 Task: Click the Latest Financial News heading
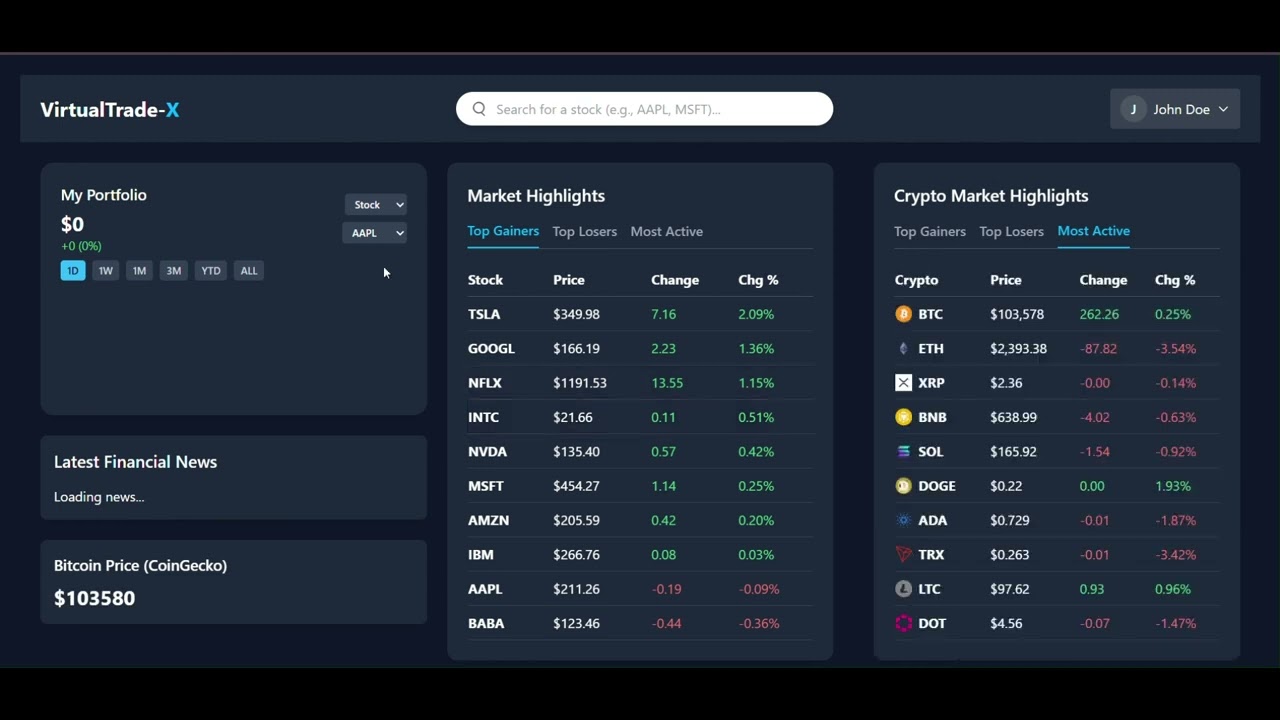tap(136, 462)
